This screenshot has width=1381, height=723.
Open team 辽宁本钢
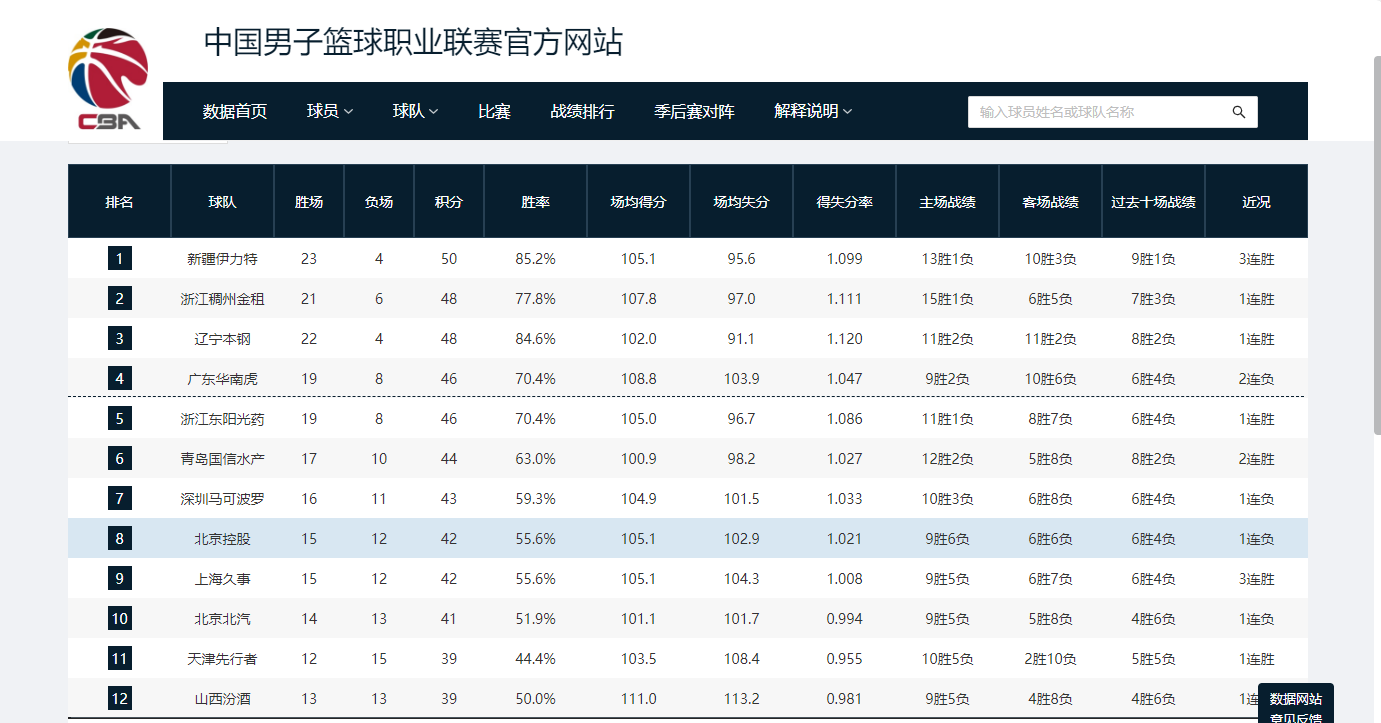(222, 339)
